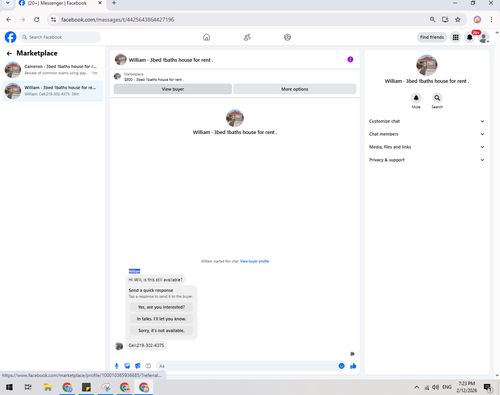
Task: Send a thumbs up like
Action: pos(353,366)
